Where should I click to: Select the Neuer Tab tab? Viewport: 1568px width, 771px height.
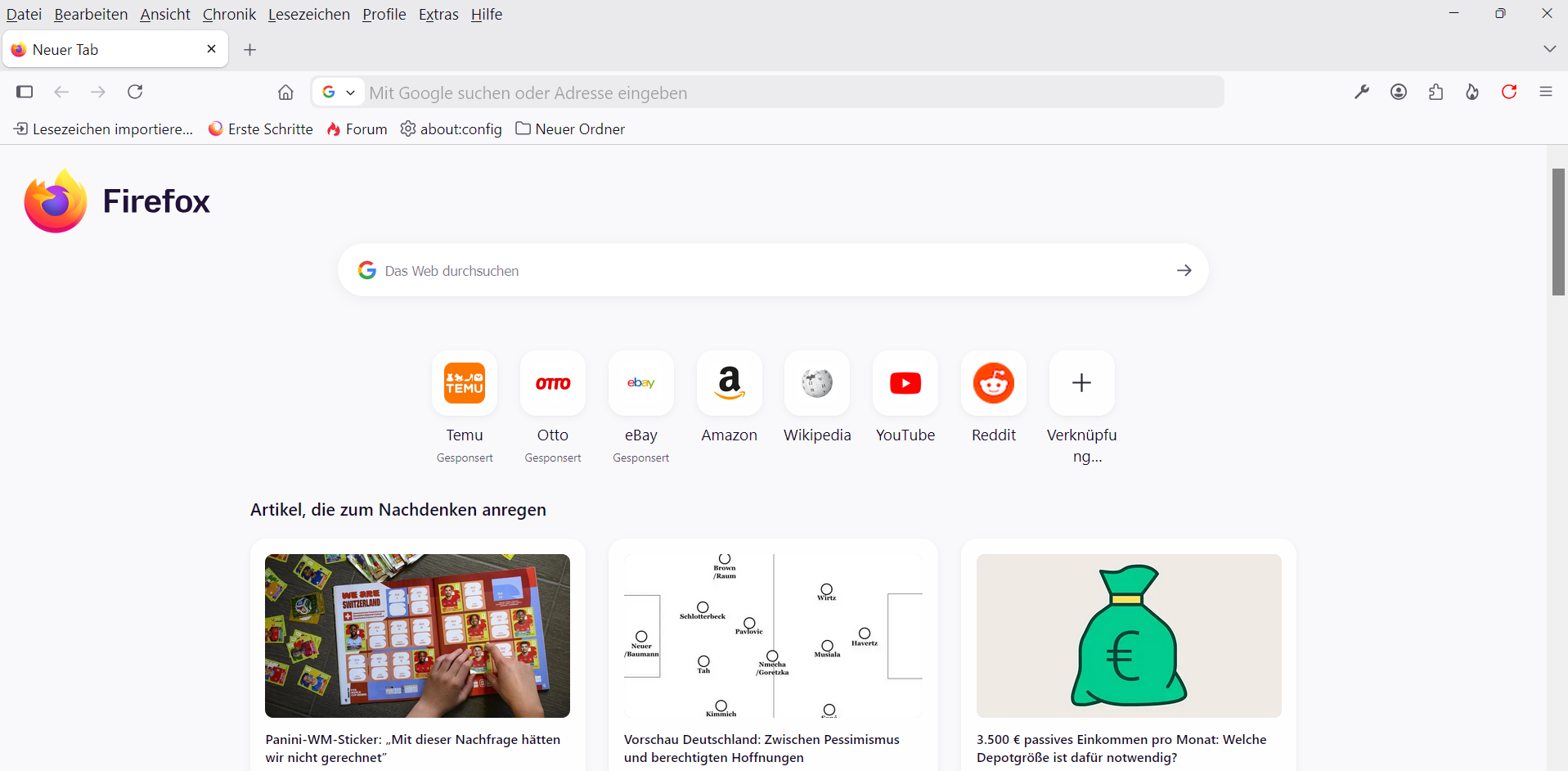point(115,49)
